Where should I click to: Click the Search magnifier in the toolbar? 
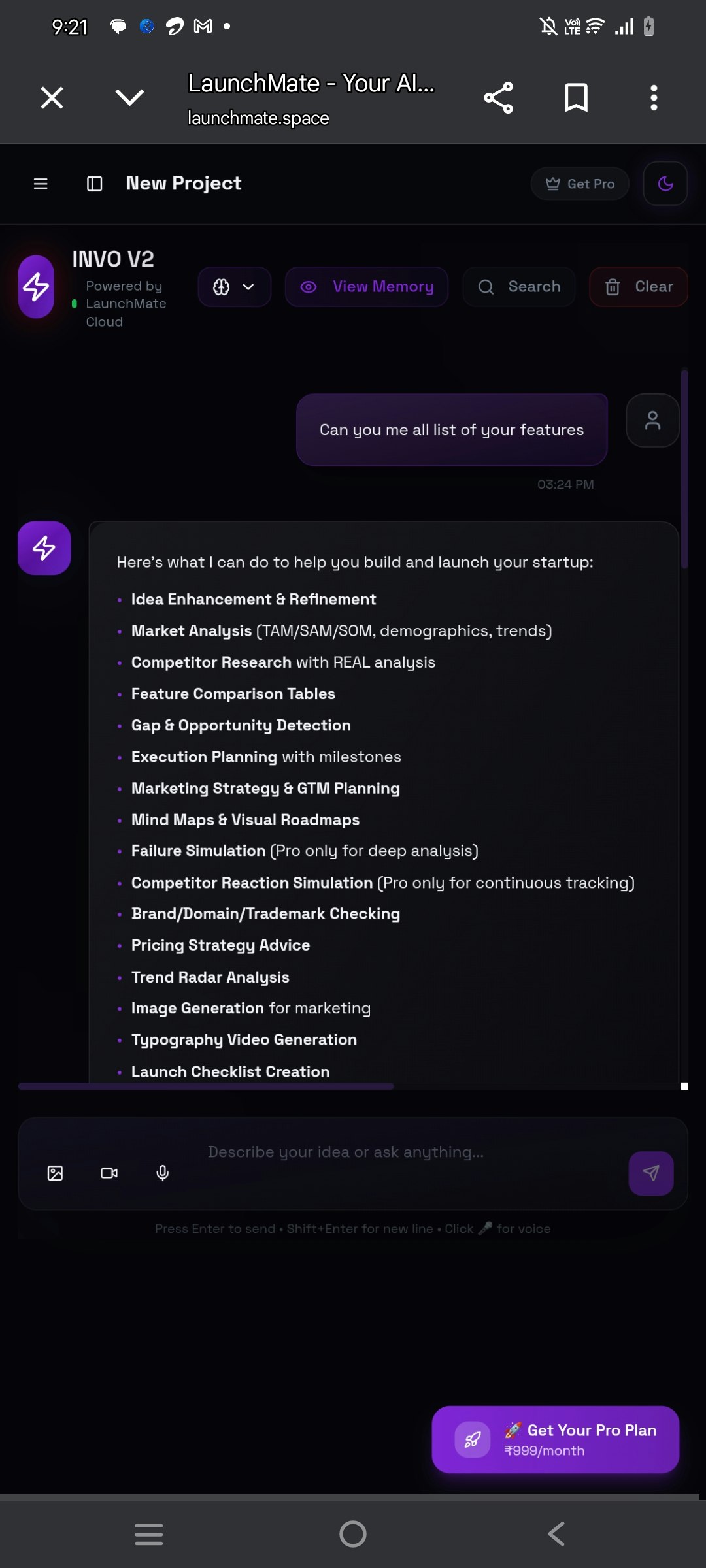pos(519,286)
